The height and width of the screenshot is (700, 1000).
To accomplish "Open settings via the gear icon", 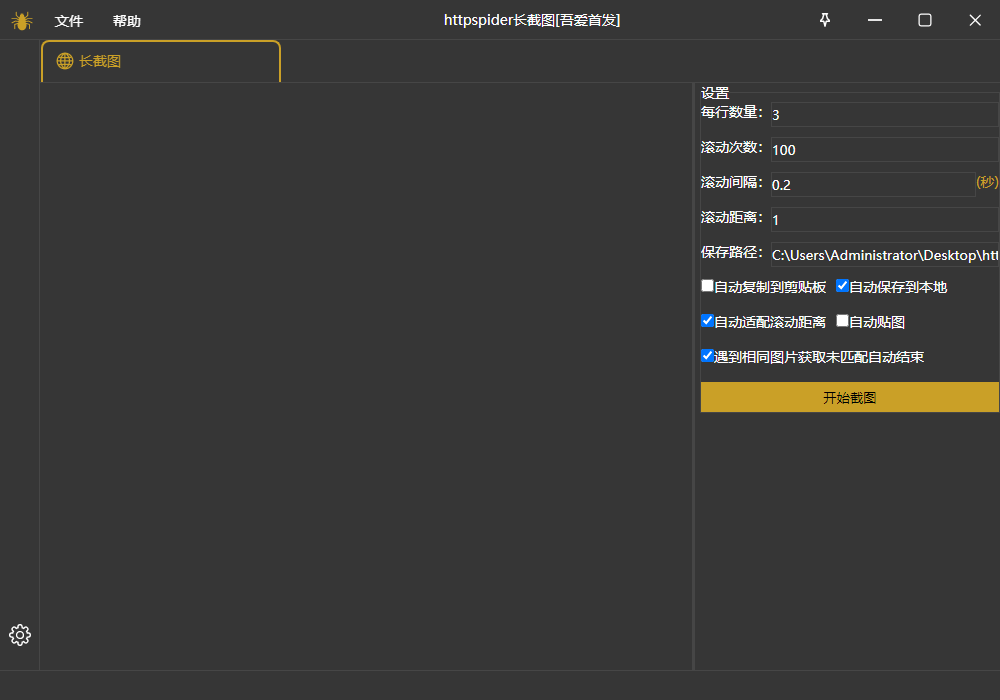I will click(x=19, y=634).
